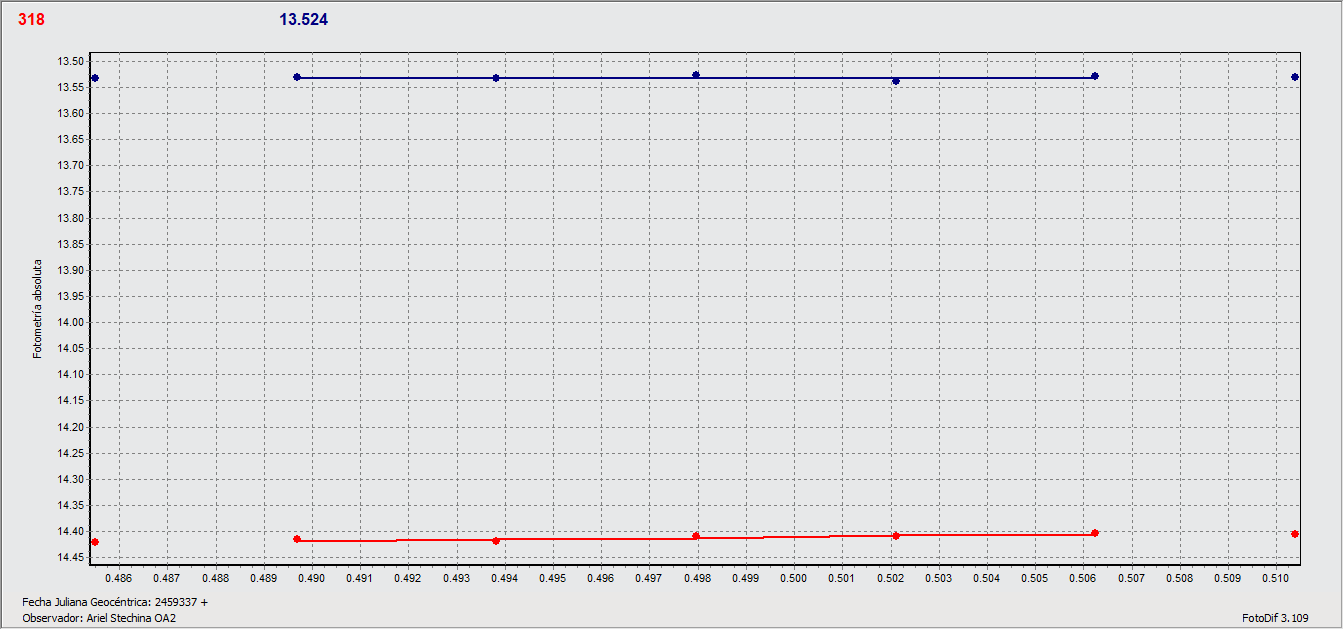
Task: Click the blue light curve line
Action: pyautogui.click(x=600, y=76)
